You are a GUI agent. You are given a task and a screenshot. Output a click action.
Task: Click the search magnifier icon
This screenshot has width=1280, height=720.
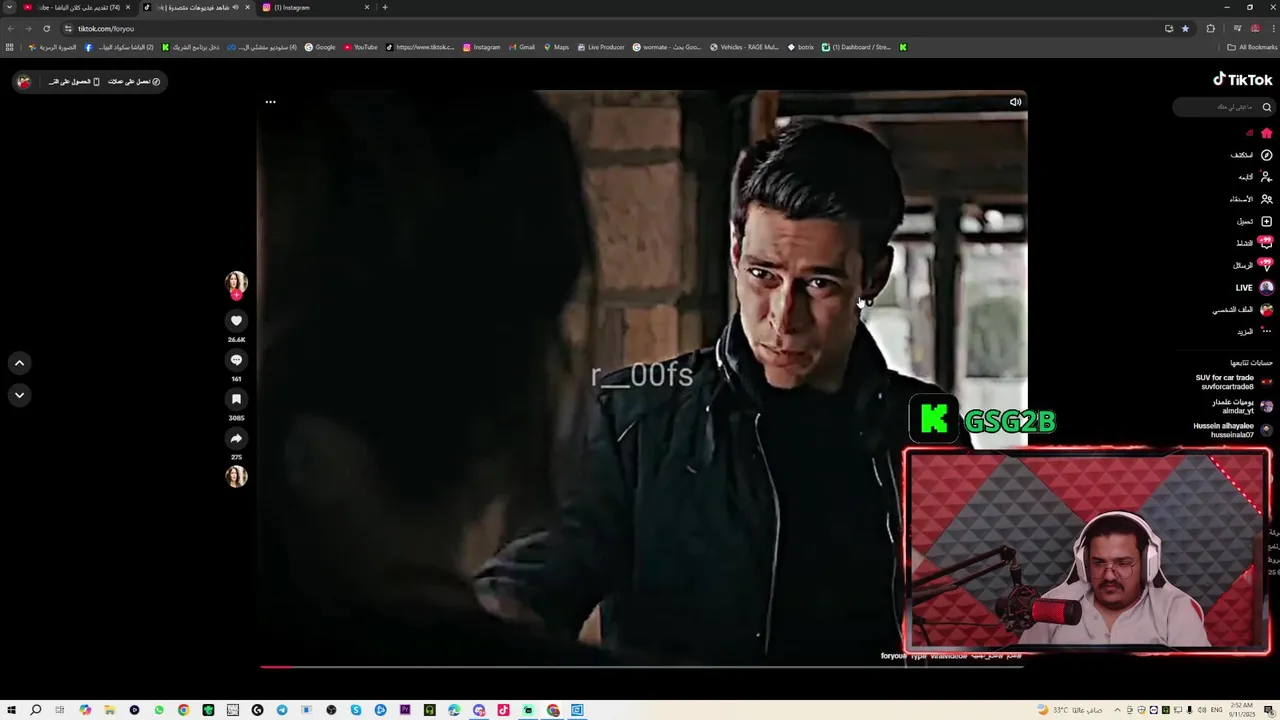click(1266, 107)
